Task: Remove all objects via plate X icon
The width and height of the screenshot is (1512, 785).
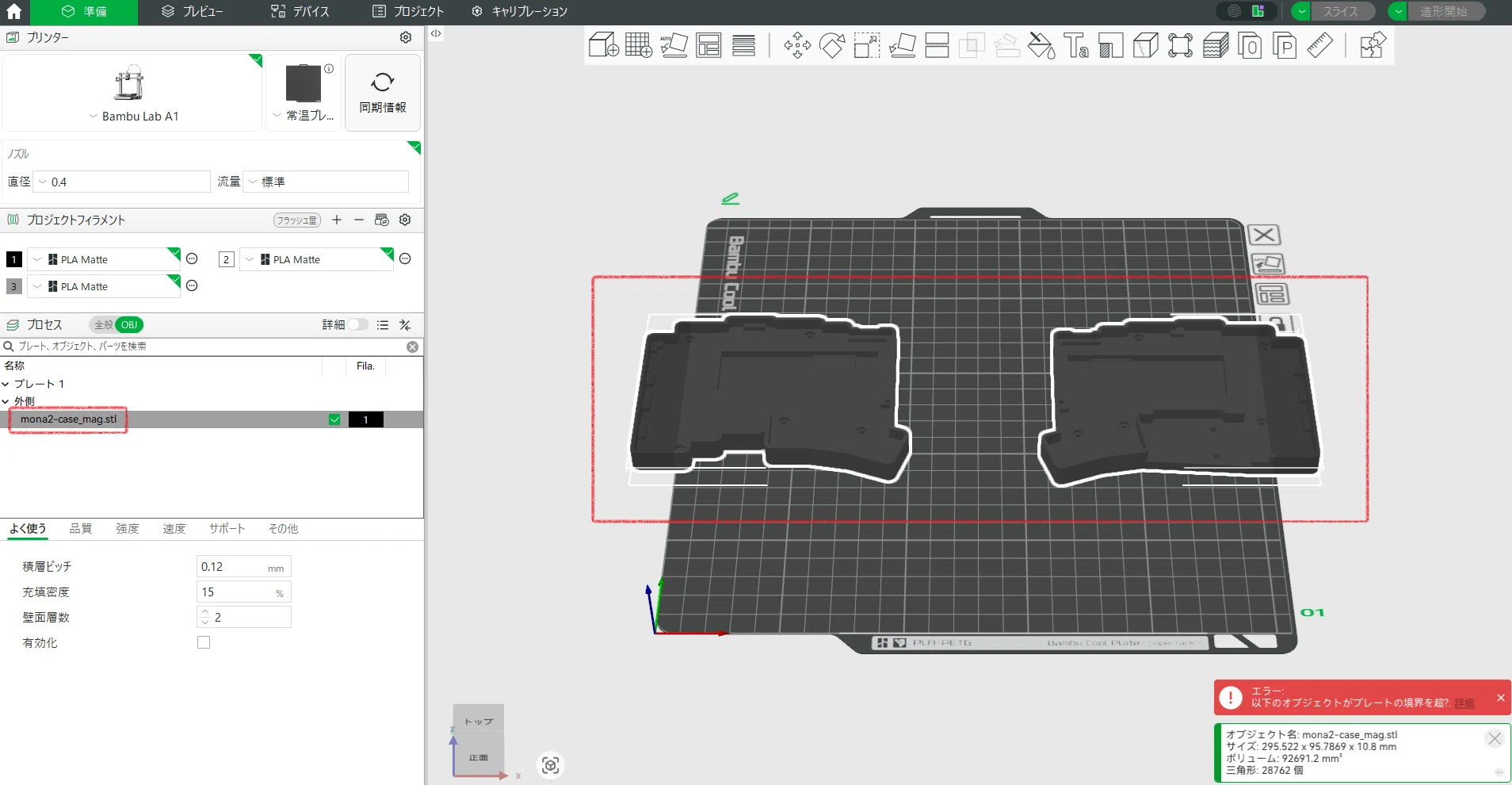Action: pos(1264,235)
